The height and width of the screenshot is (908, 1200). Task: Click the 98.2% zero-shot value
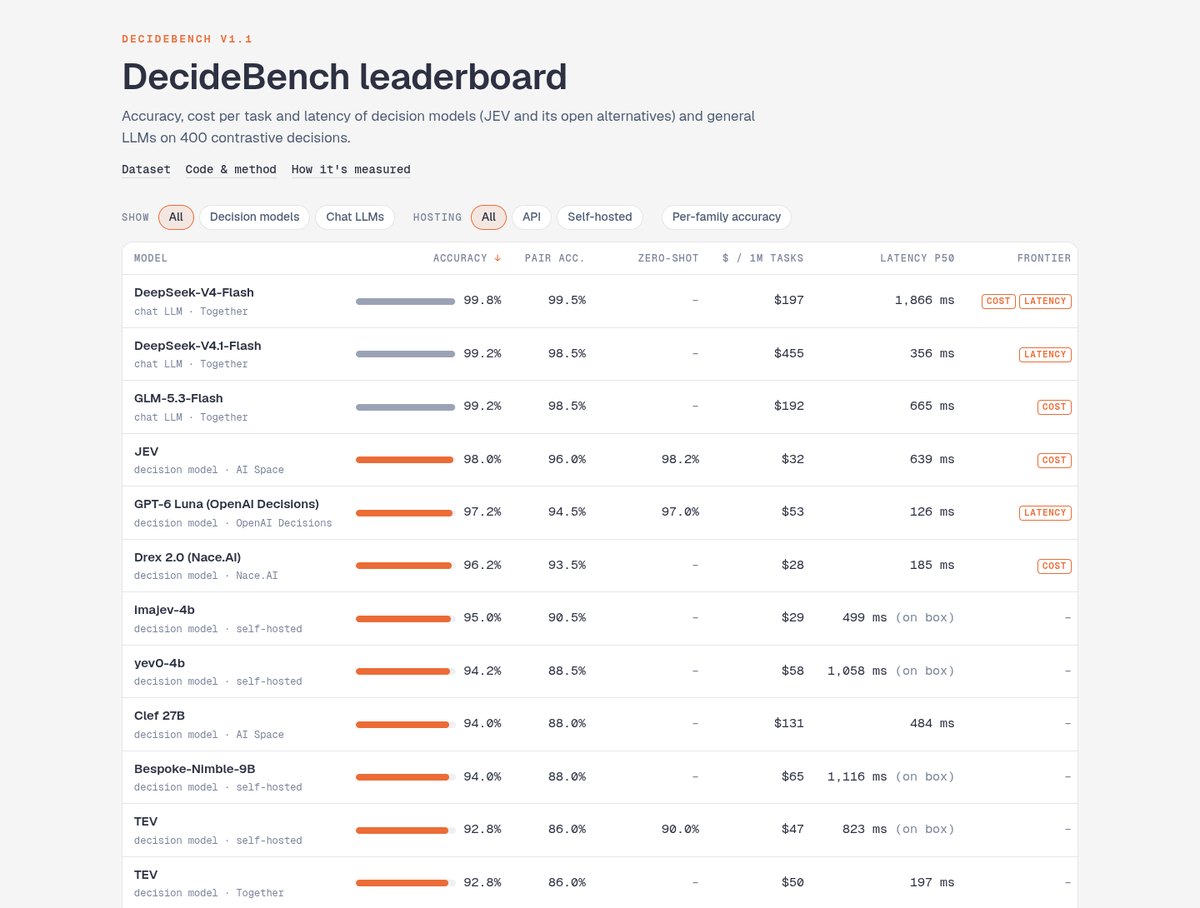coord(680,460)
